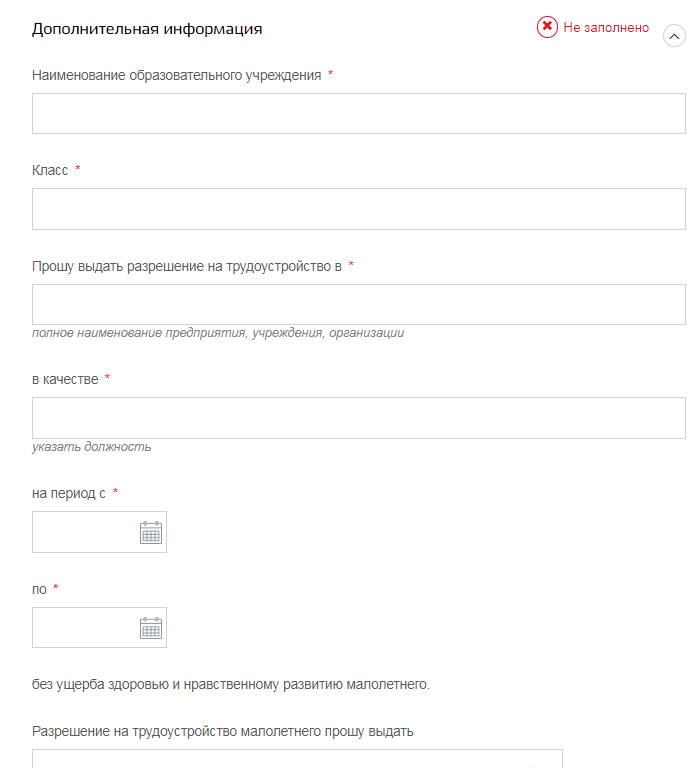Image resolution: width=698 pixels, height=768 pixels.
Task: Click into the 'на период с' date box
Action: (85, 532)
